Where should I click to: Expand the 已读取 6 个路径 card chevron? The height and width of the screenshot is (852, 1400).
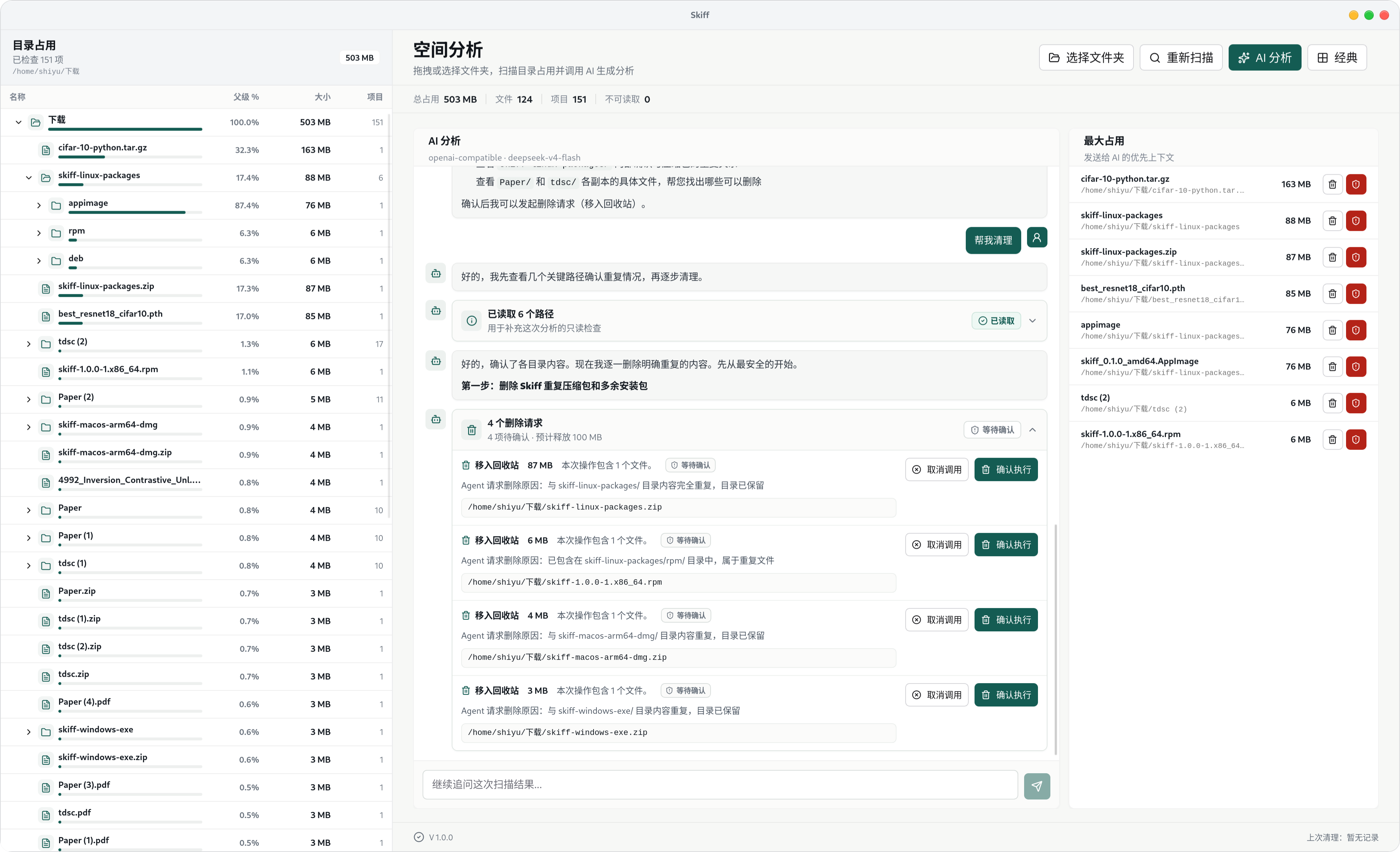point(1032,321)
